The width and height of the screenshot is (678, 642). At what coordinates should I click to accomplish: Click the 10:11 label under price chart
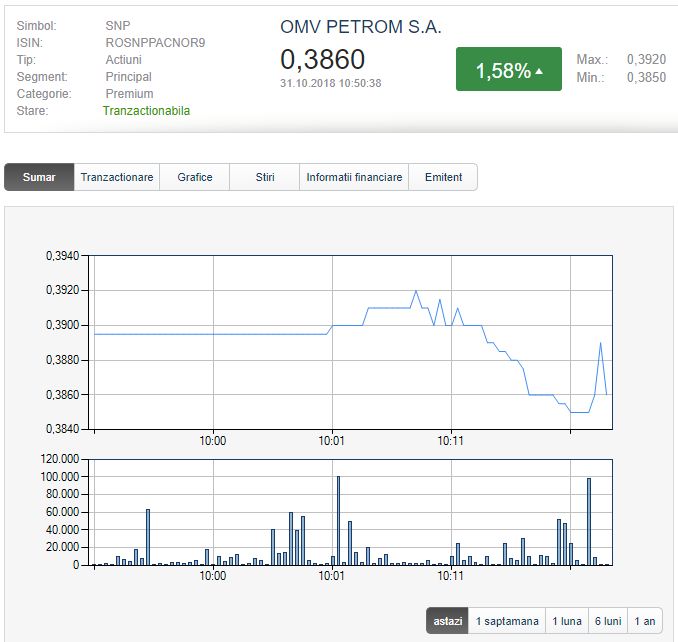pyautogui.click(x=451, y=441)
